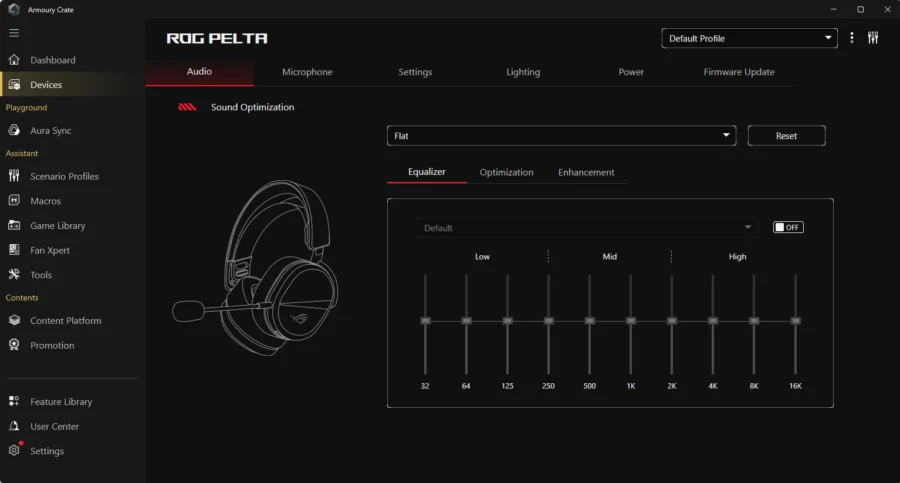Image resolution: width=900 pixels, height=483 pixels.
Task: Open the User Center page
Action: 55,426
